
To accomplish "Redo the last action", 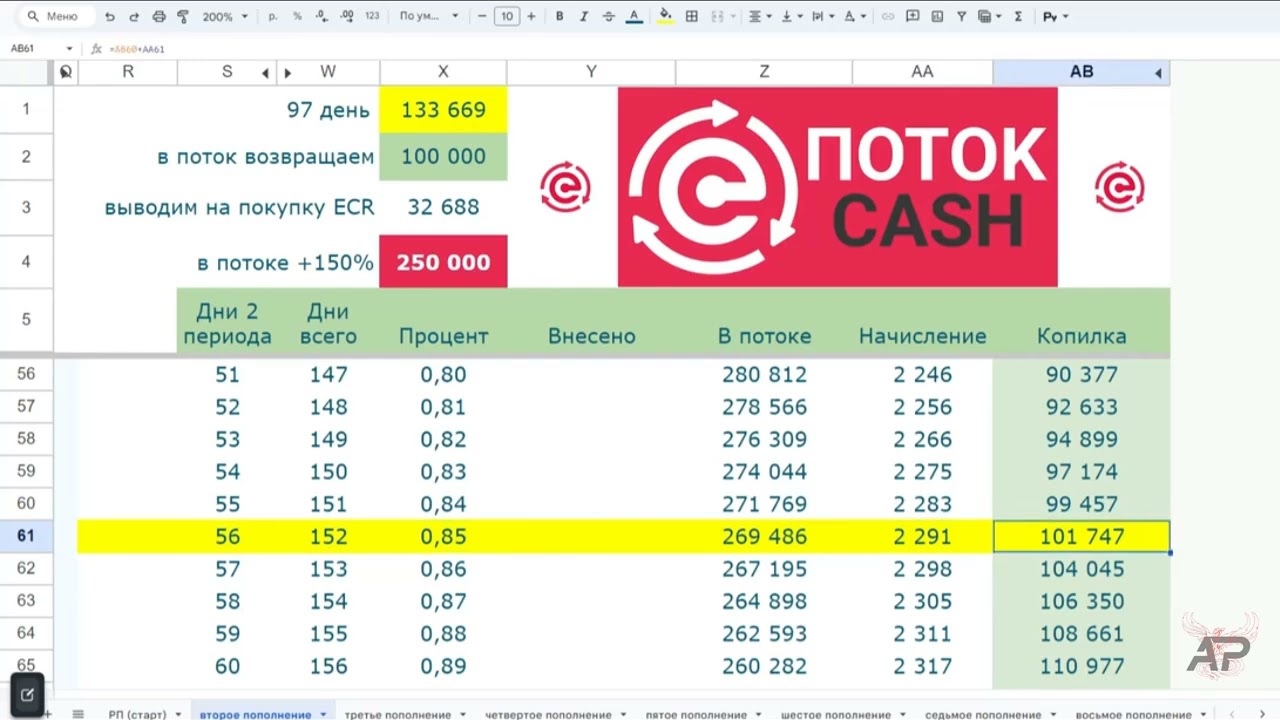I will point(134,17).
